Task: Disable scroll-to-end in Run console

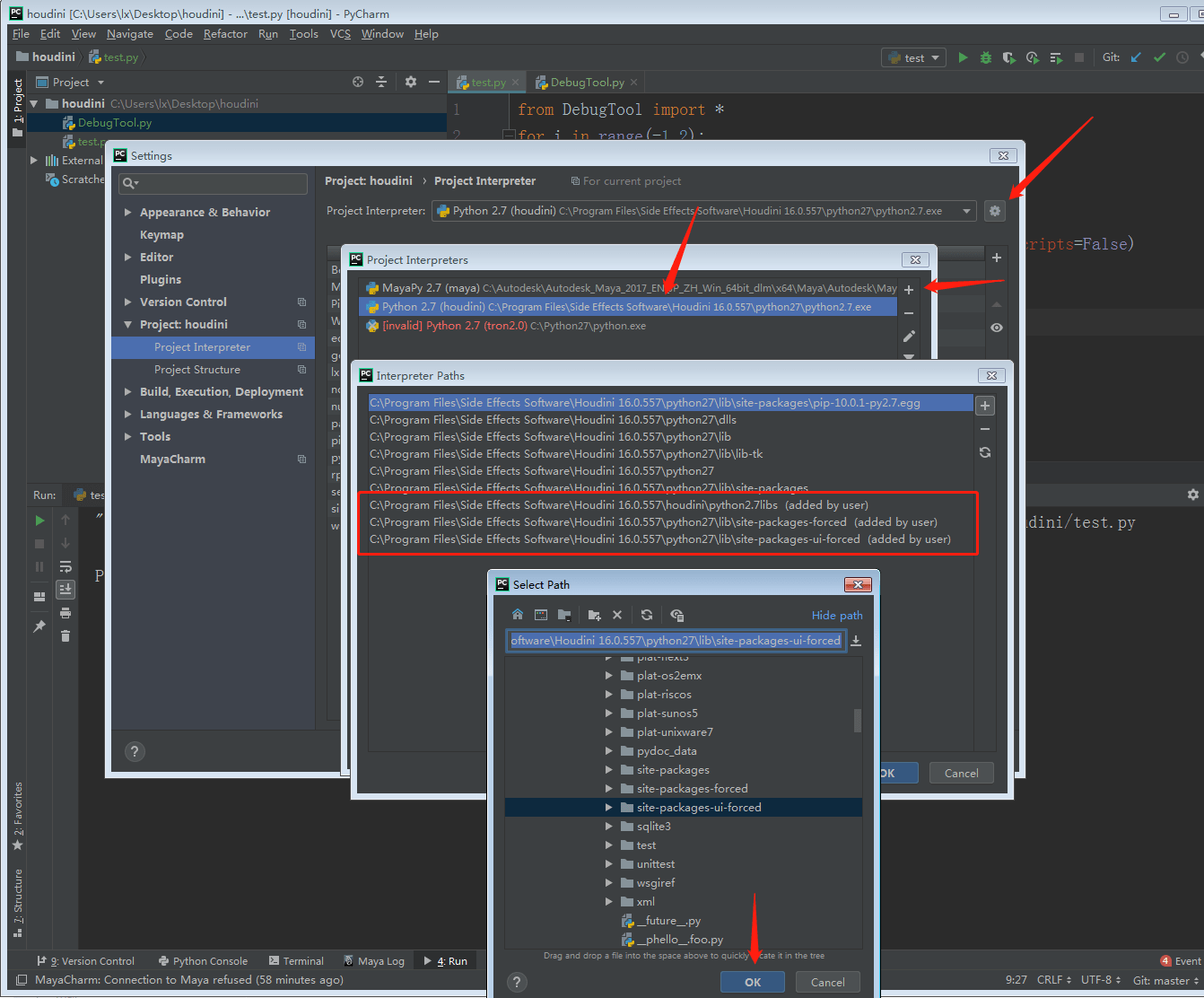Action: click(65, 589)
